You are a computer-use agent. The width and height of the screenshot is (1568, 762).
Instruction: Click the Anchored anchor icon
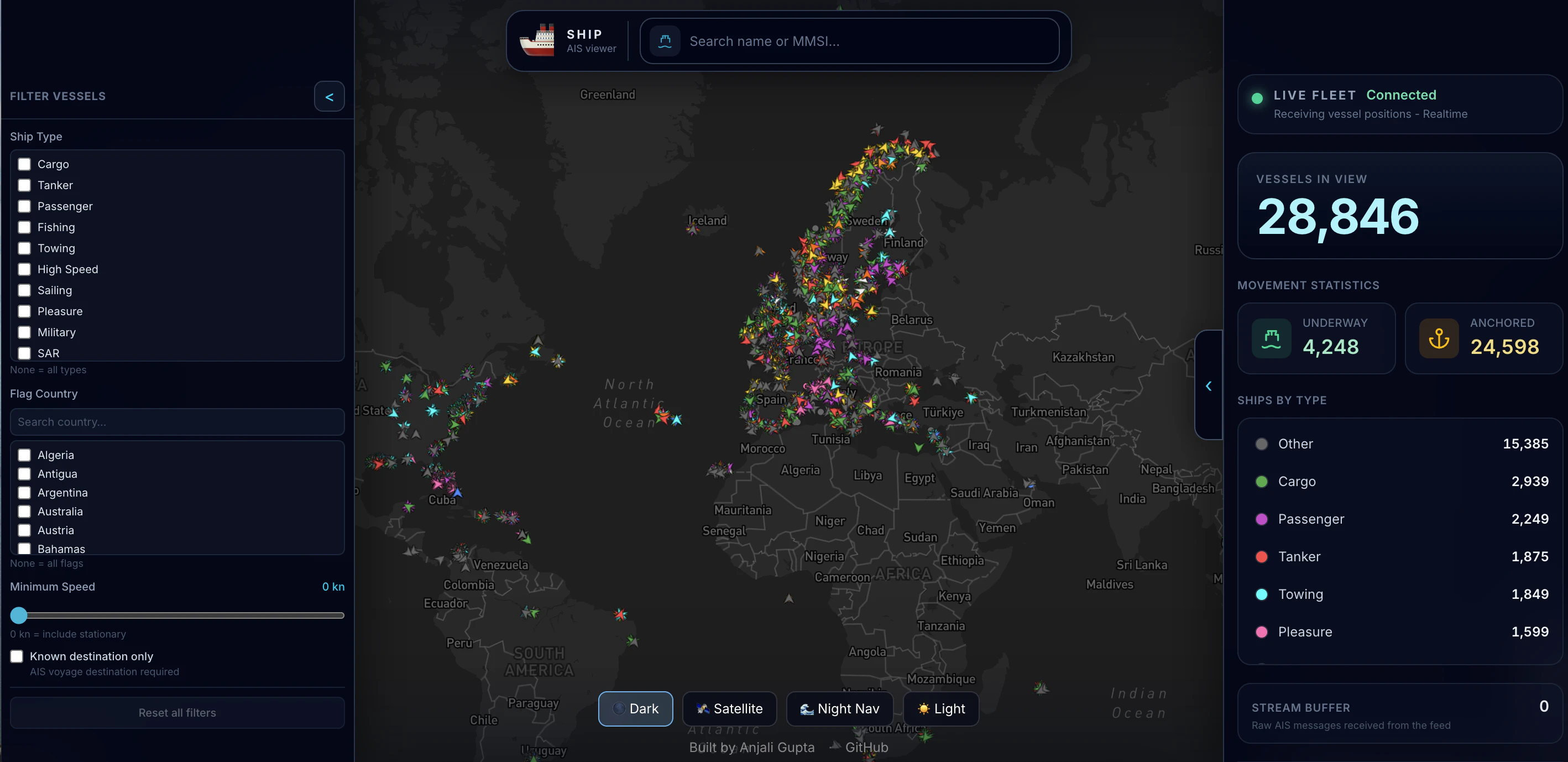tap(1439, 338)
